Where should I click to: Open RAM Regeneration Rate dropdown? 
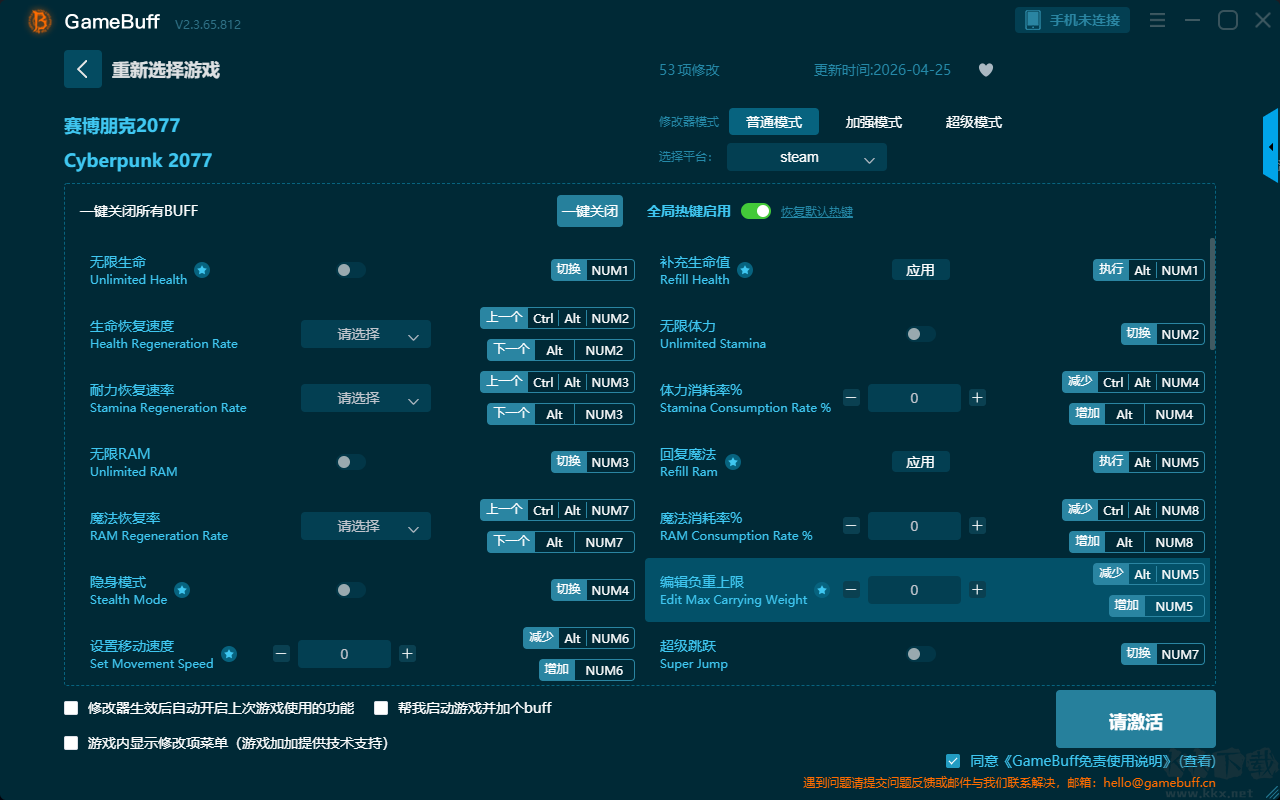366,526
